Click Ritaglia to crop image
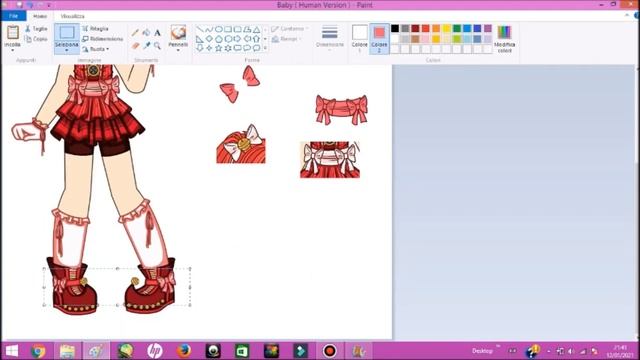 (96, 29)
